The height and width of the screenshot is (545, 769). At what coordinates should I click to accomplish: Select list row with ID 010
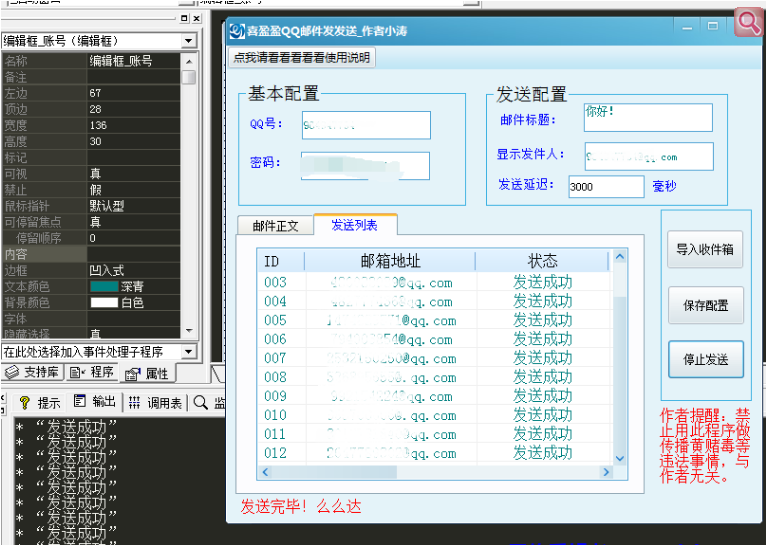pos(435,415)
